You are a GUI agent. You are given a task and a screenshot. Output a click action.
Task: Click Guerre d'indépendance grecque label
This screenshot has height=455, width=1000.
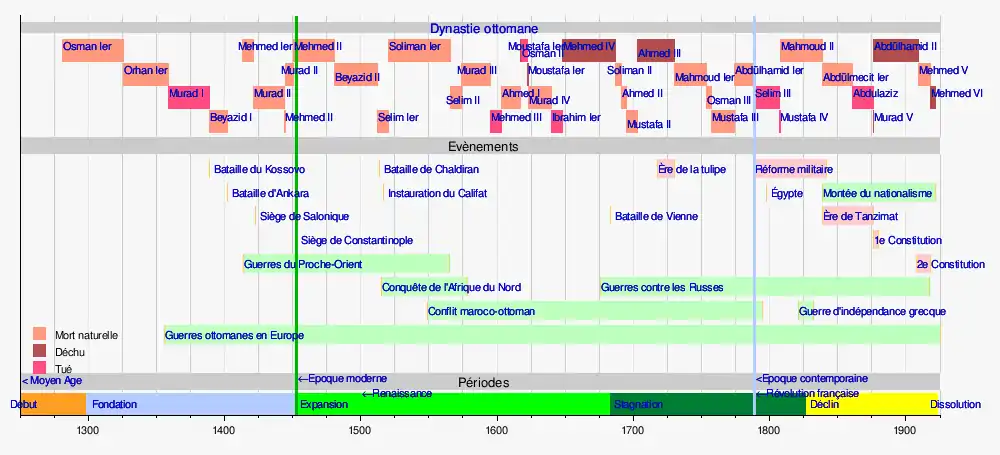tap(872, 312)
